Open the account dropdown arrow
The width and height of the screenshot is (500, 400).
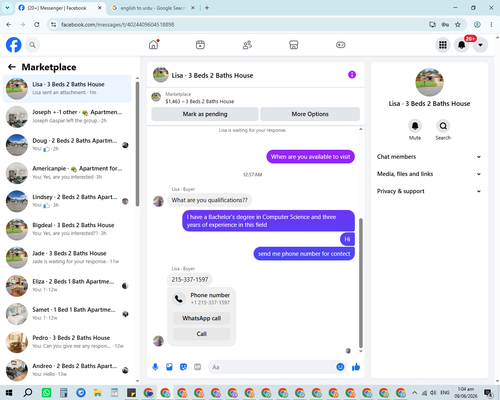(480, 45)
